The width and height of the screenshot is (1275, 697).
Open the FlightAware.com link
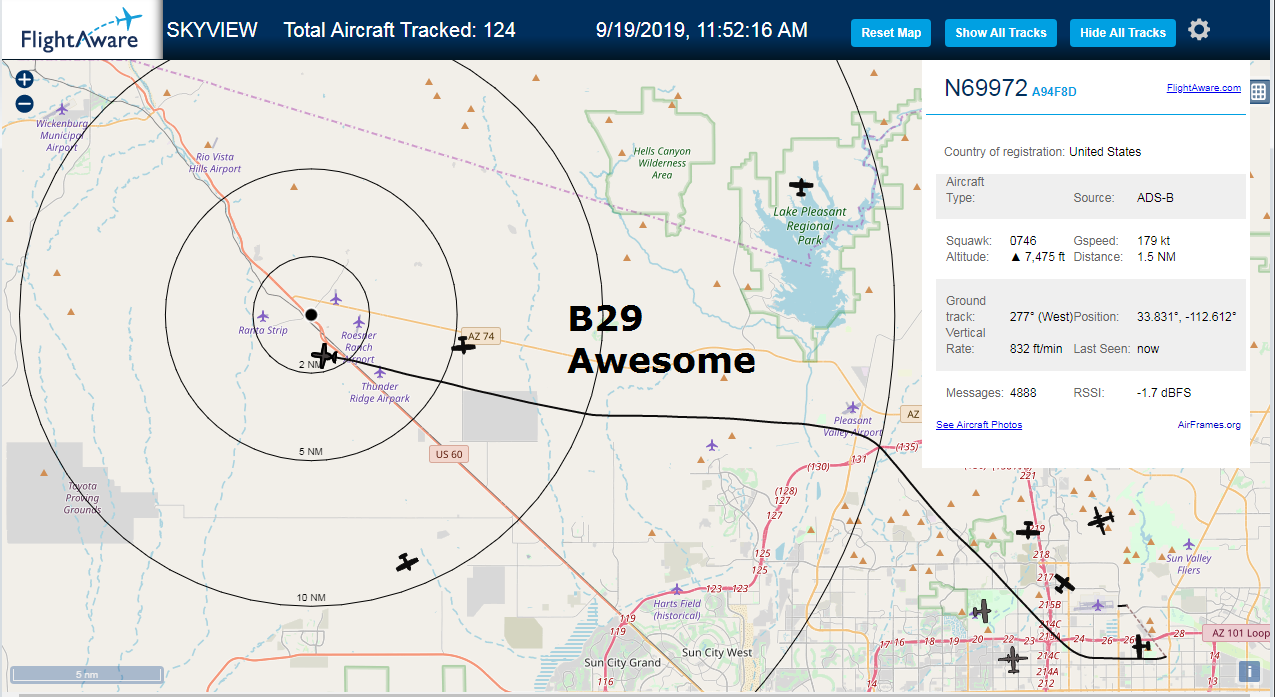click(x=1203, y=88)
